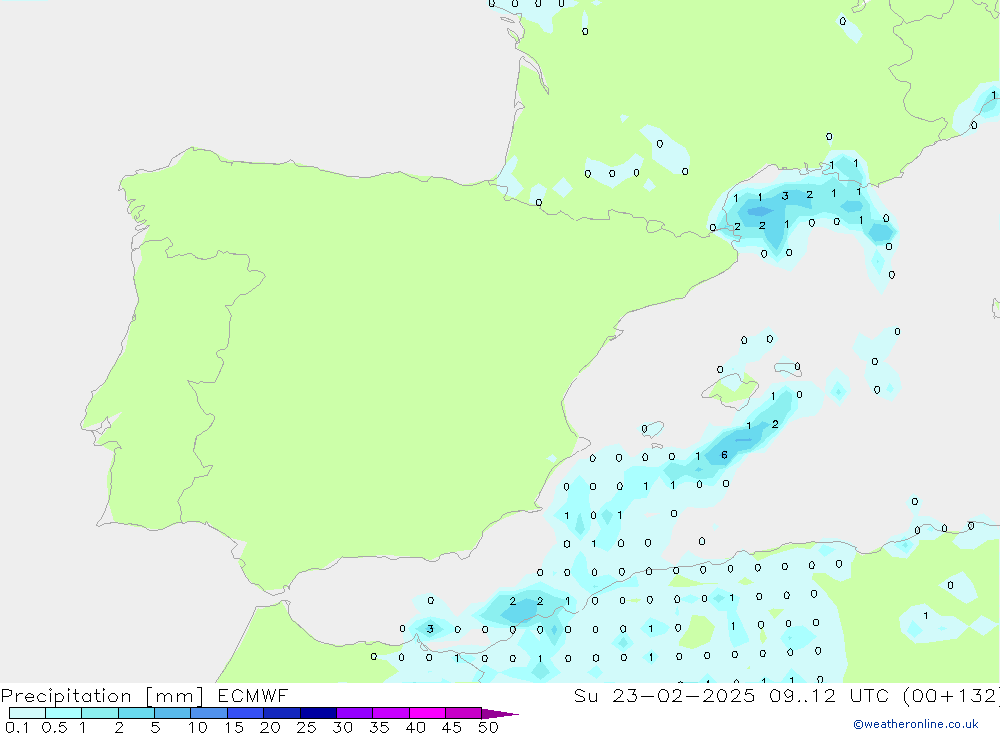1000x733 pixels.
Task: Click the '20' legend scale label
Action: click(270, 727)
